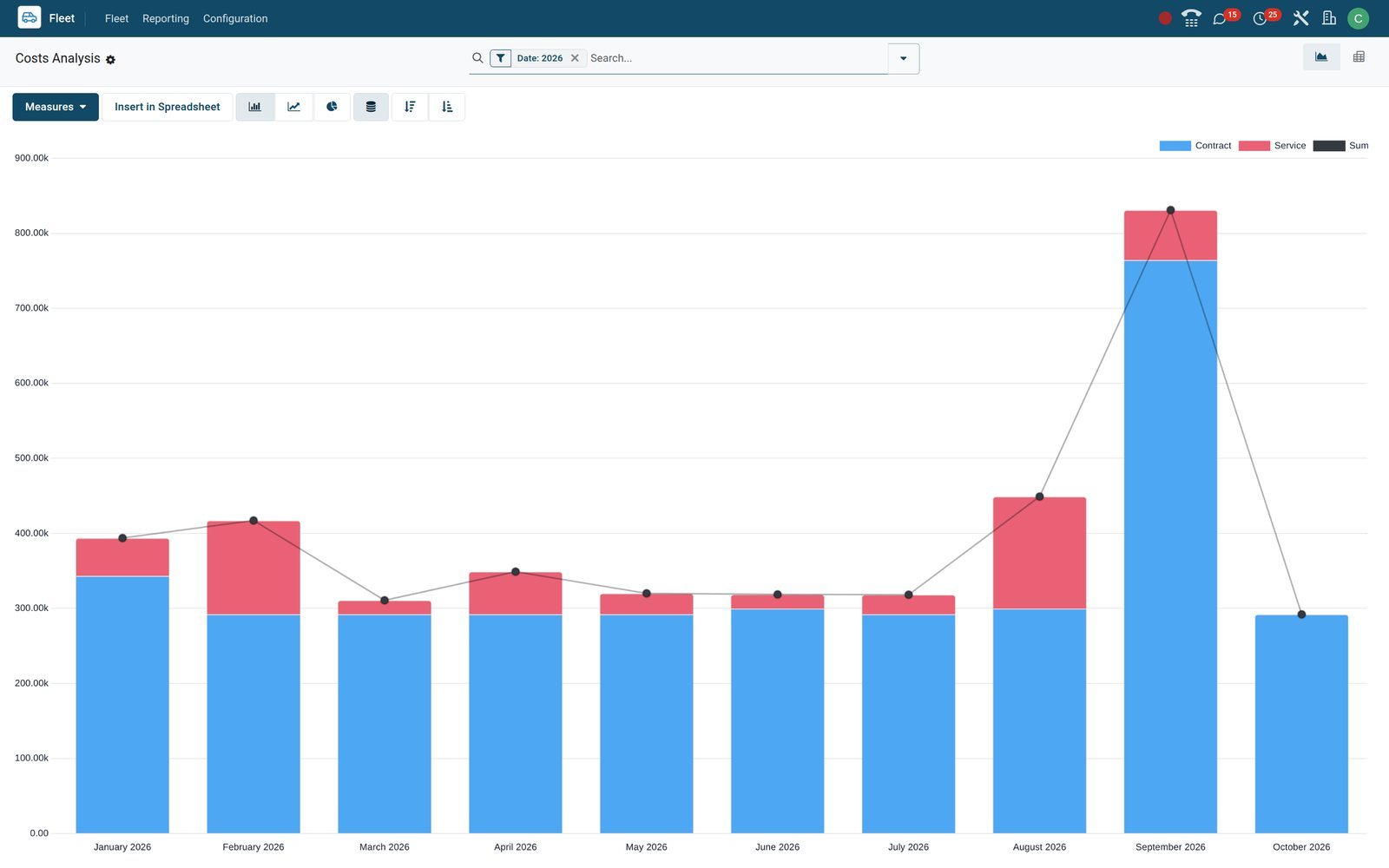Click the search magnifier icon
The height and width of the screenshot is (868, 1389).
coord(477,58)
